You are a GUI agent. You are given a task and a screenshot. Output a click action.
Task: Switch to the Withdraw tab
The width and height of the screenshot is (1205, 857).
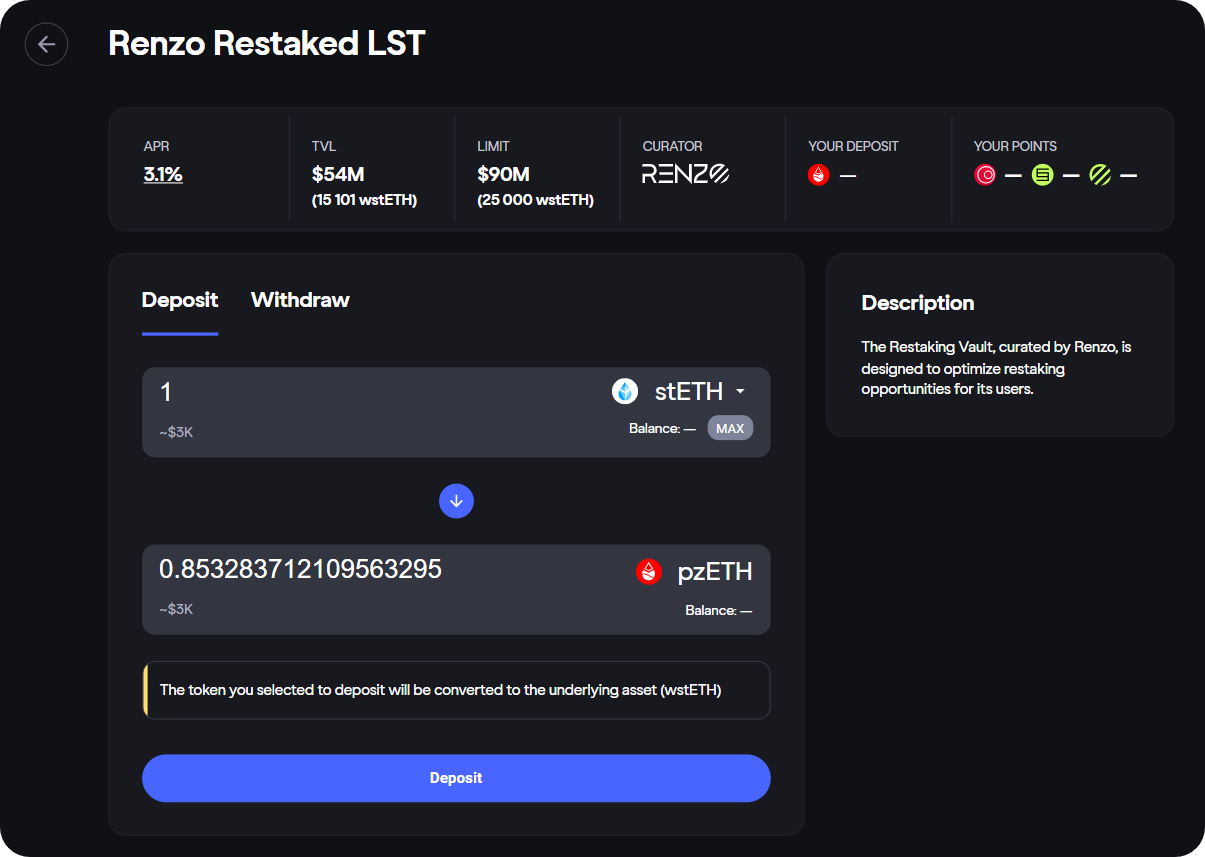pos(300,300)
